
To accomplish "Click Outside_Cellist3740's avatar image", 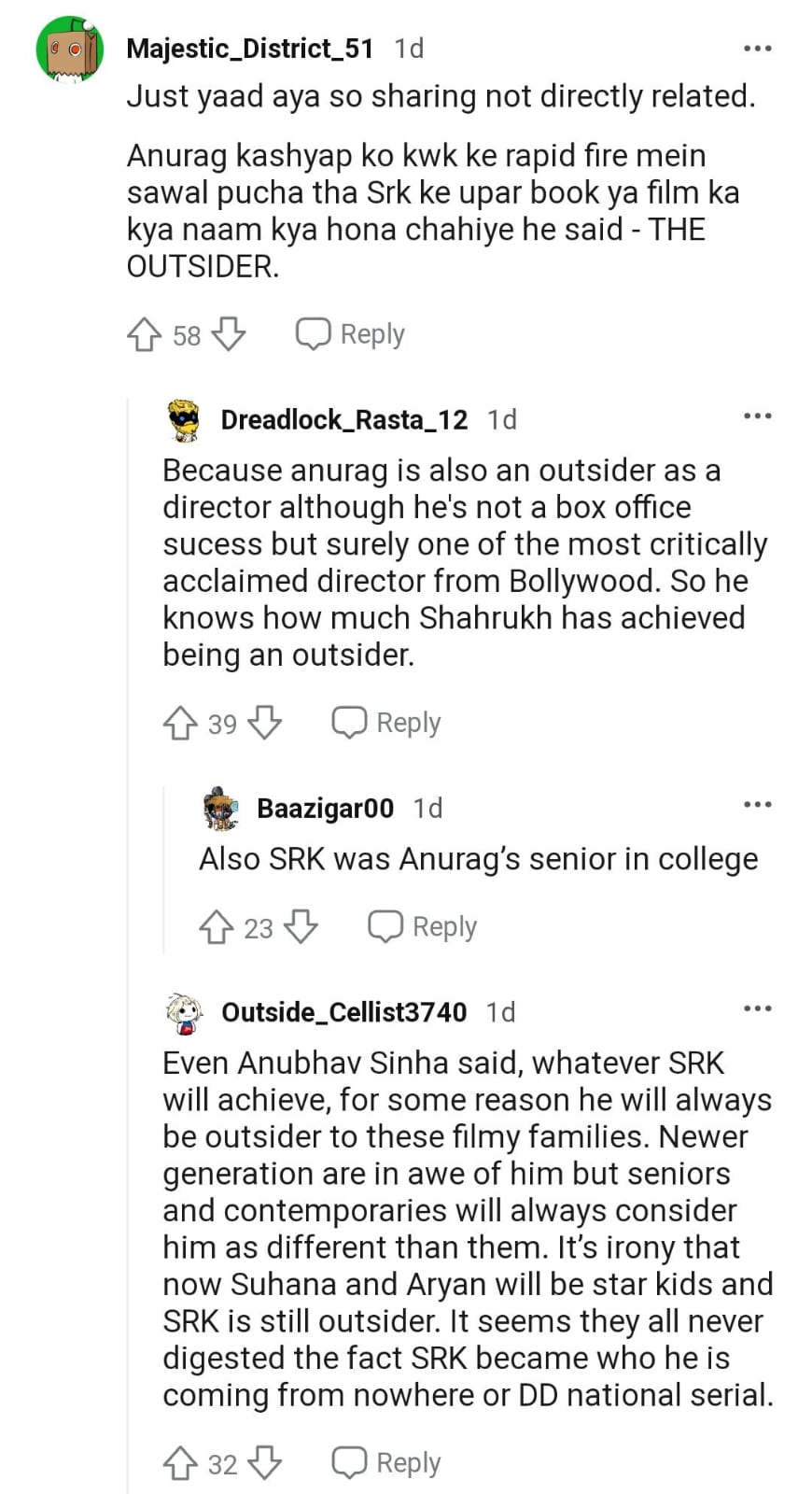I will [185, 1013].
